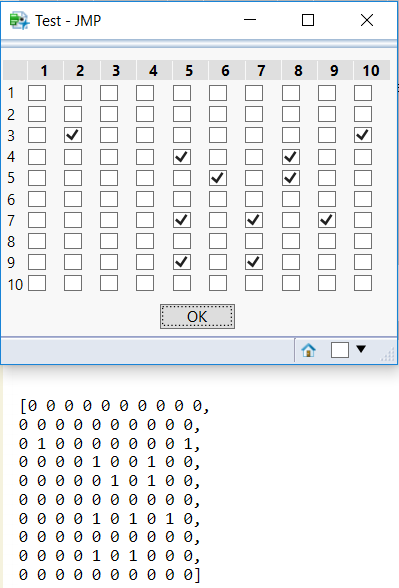The width and height of the screenshot is (399, 588).
Task: Uncheck the row 4 column 5 checkbox
Action: [182, 157]
